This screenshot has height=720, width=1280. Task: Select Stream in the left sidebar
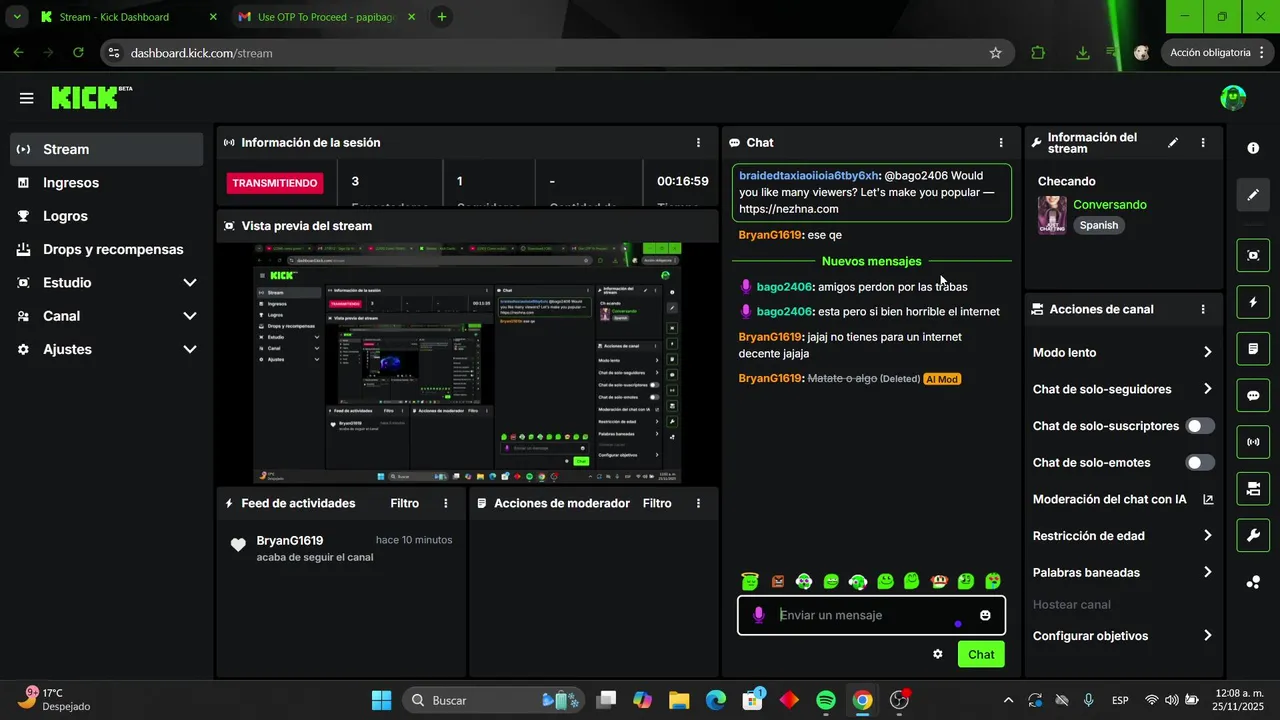107,149
